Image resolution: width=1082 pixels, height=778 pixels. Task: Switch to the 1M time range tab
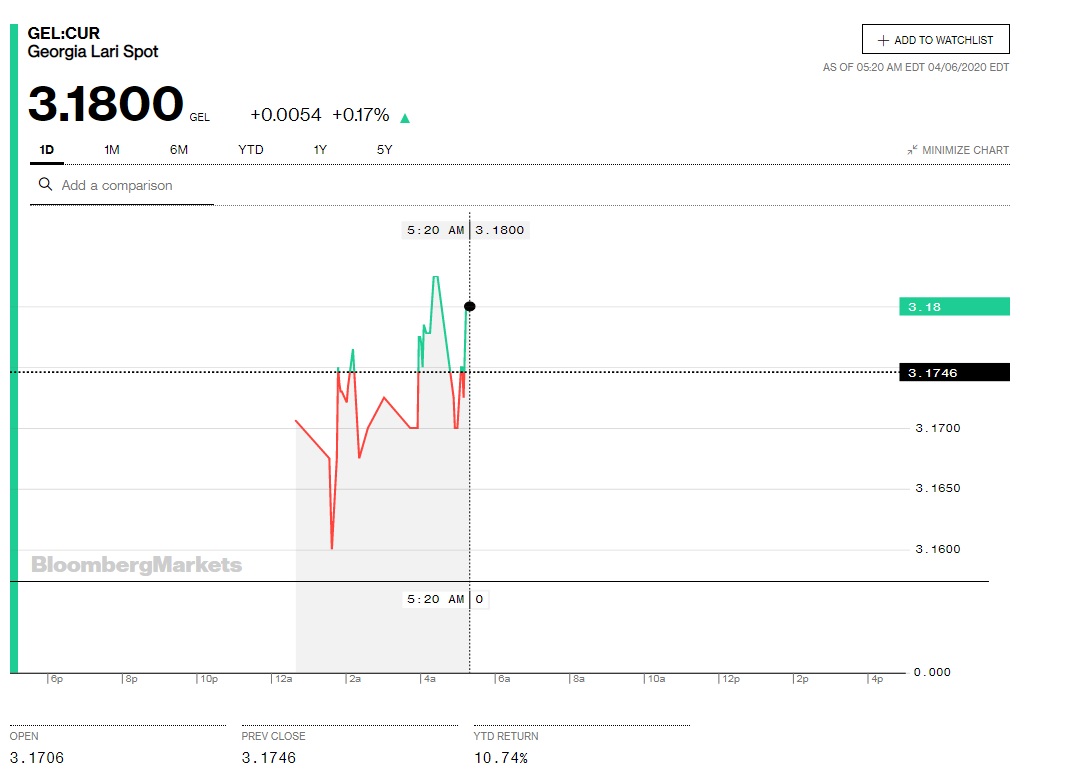pyautogui.click(x=112, y=150)
